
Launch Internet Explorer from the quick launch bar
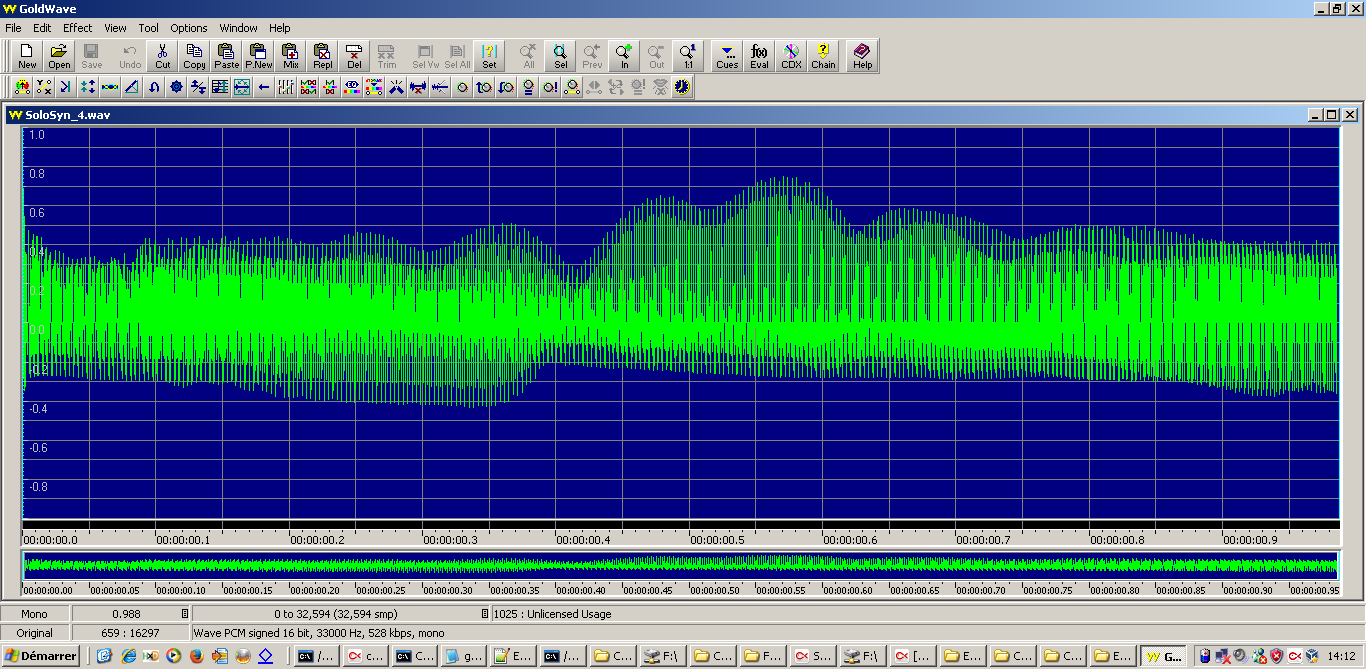tap(128, 656)
